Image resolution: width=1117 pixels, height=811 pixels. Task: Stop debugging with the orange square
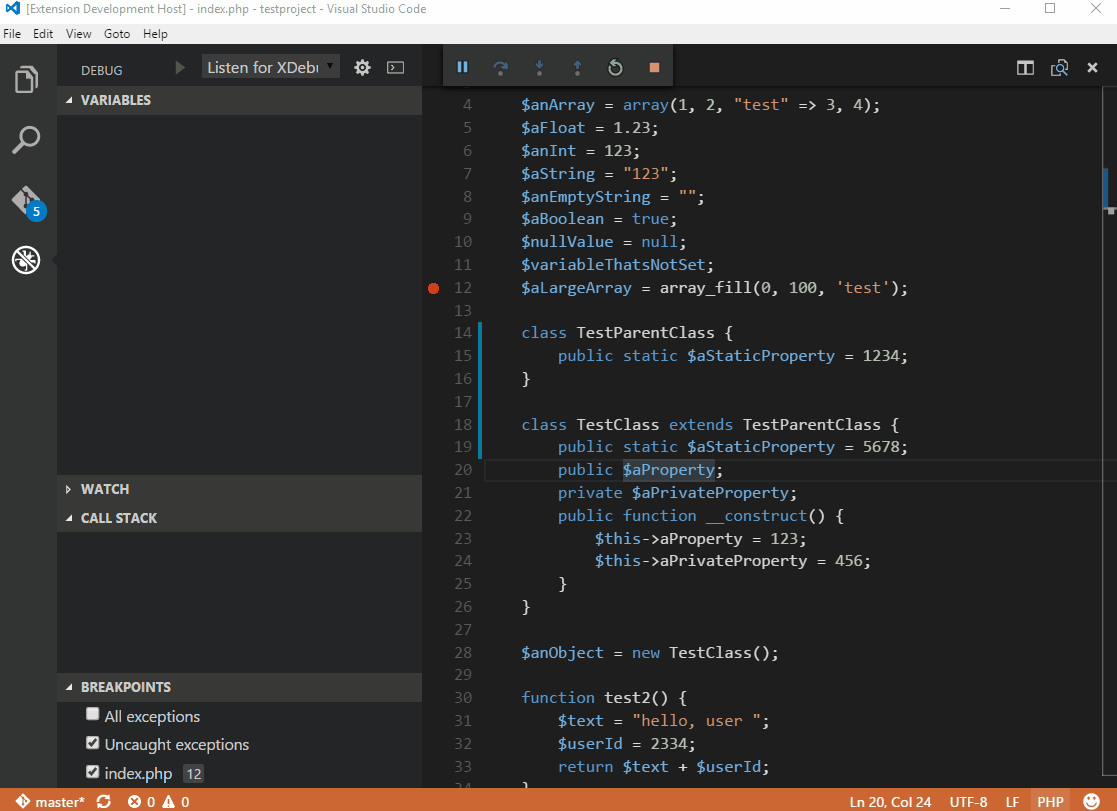click(654, 68)
